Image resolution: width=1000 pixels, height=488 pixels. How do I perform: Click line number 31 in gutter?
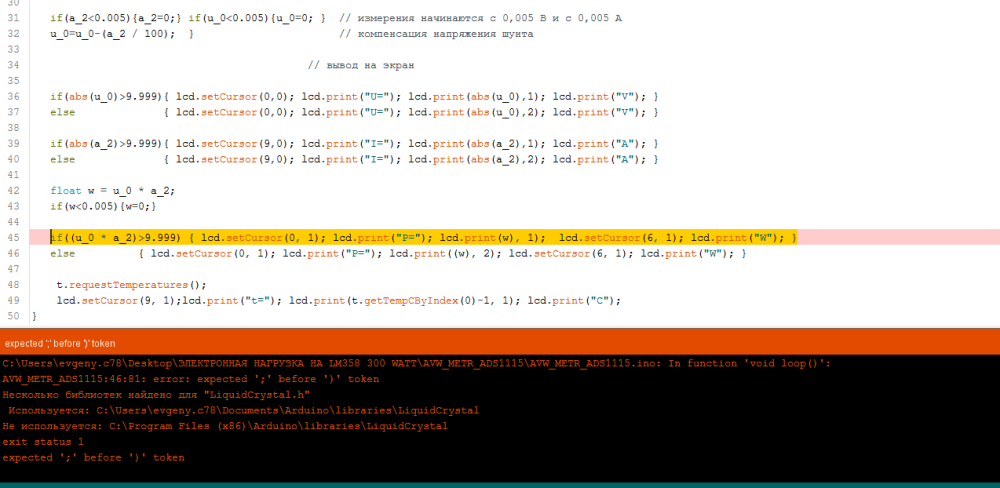(x=13, y=19)
